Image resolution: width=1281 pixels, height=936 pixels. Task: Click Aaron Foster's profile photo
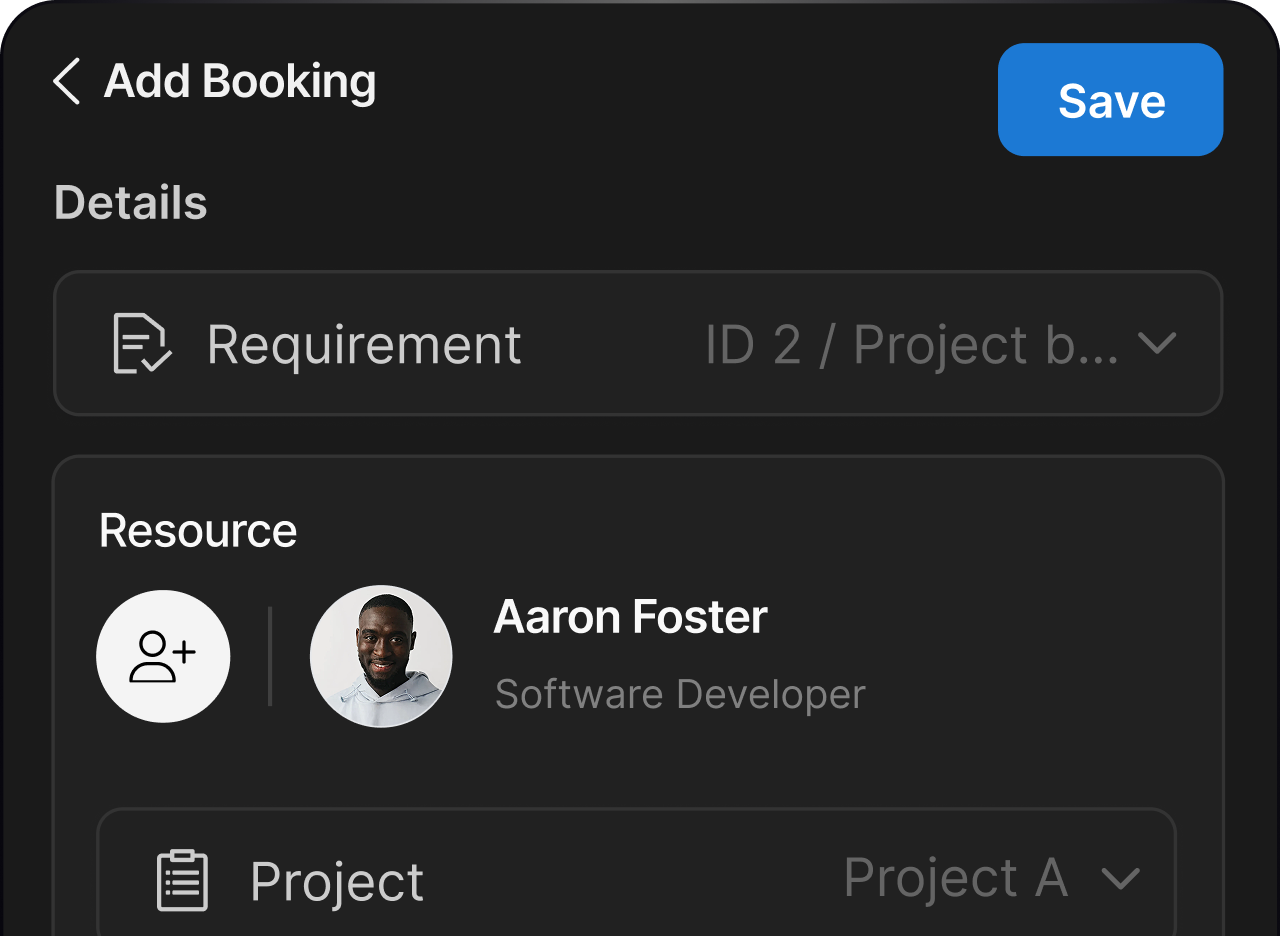click(x=381, y=655)
